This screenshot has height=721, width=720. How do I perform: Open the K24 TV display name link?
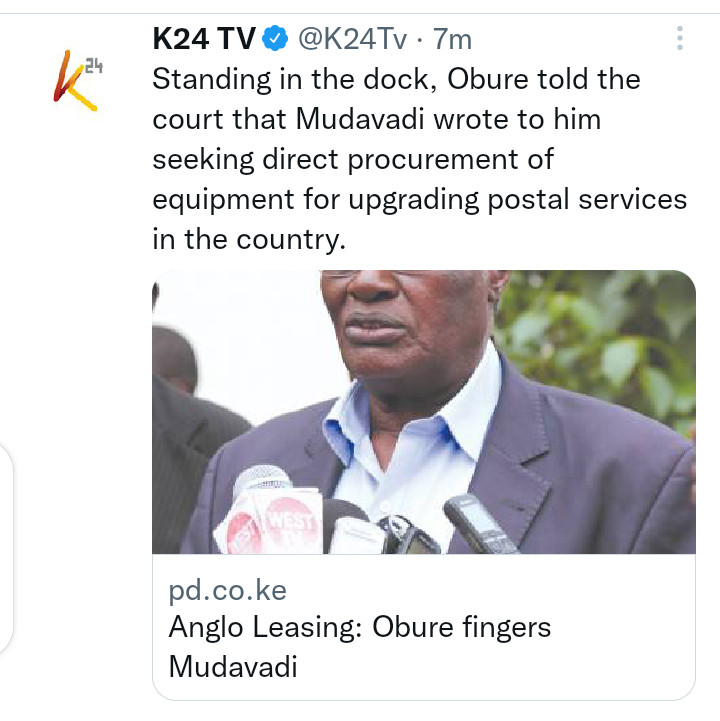pyautogui.click(x=204, y=39)
